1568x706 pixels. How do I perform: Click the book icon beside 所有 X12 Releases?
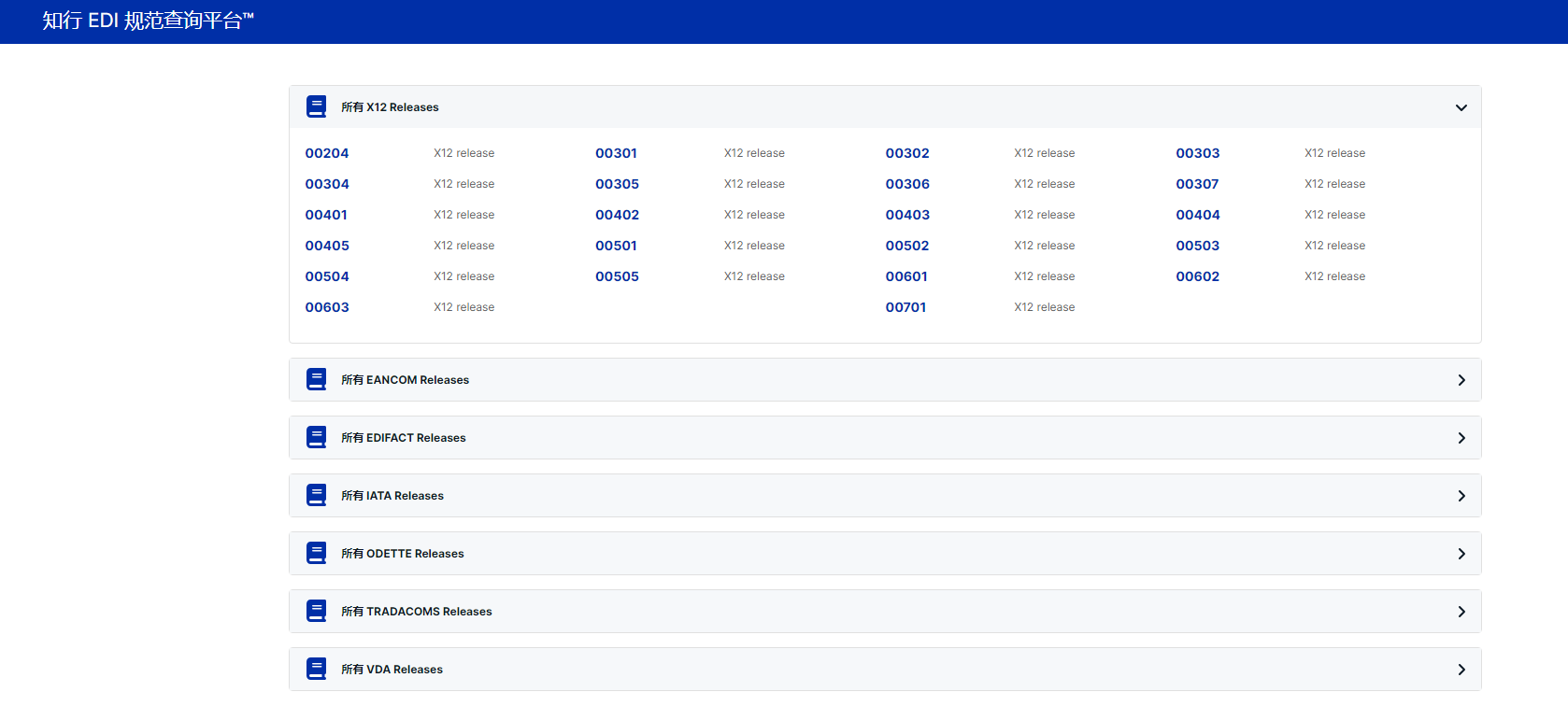point(317,106)
